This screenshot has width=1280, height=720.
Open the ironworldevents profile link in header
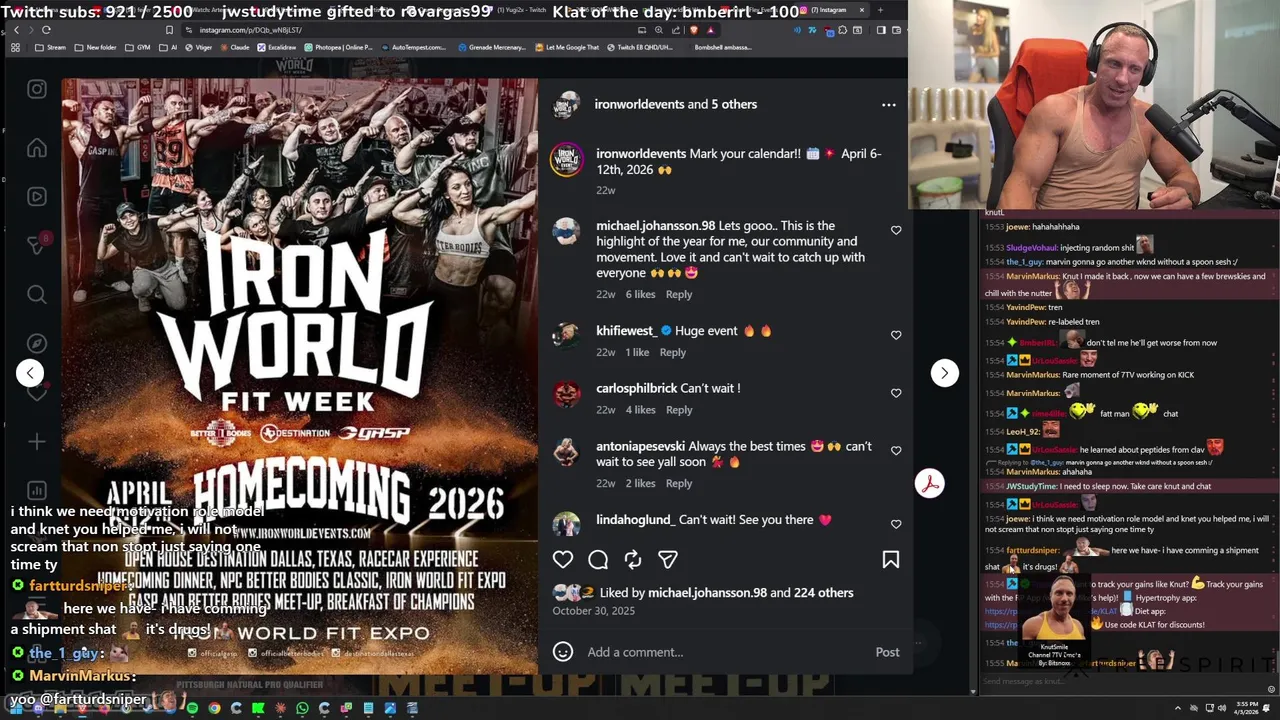pos(639,104)
